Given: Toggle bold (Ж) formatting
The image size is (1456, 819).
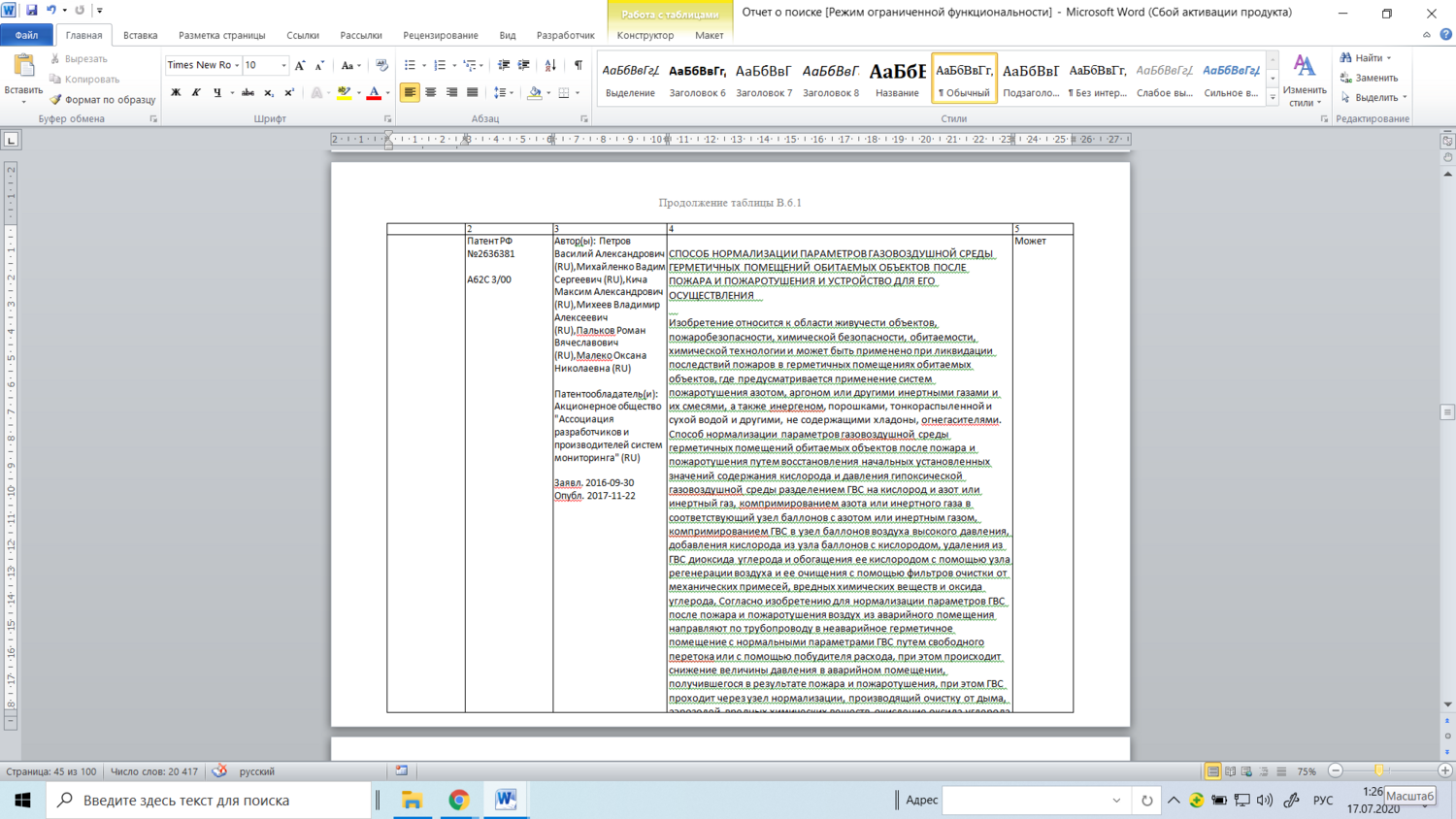Looking at the screenshot, I should [x=176, y=93].
